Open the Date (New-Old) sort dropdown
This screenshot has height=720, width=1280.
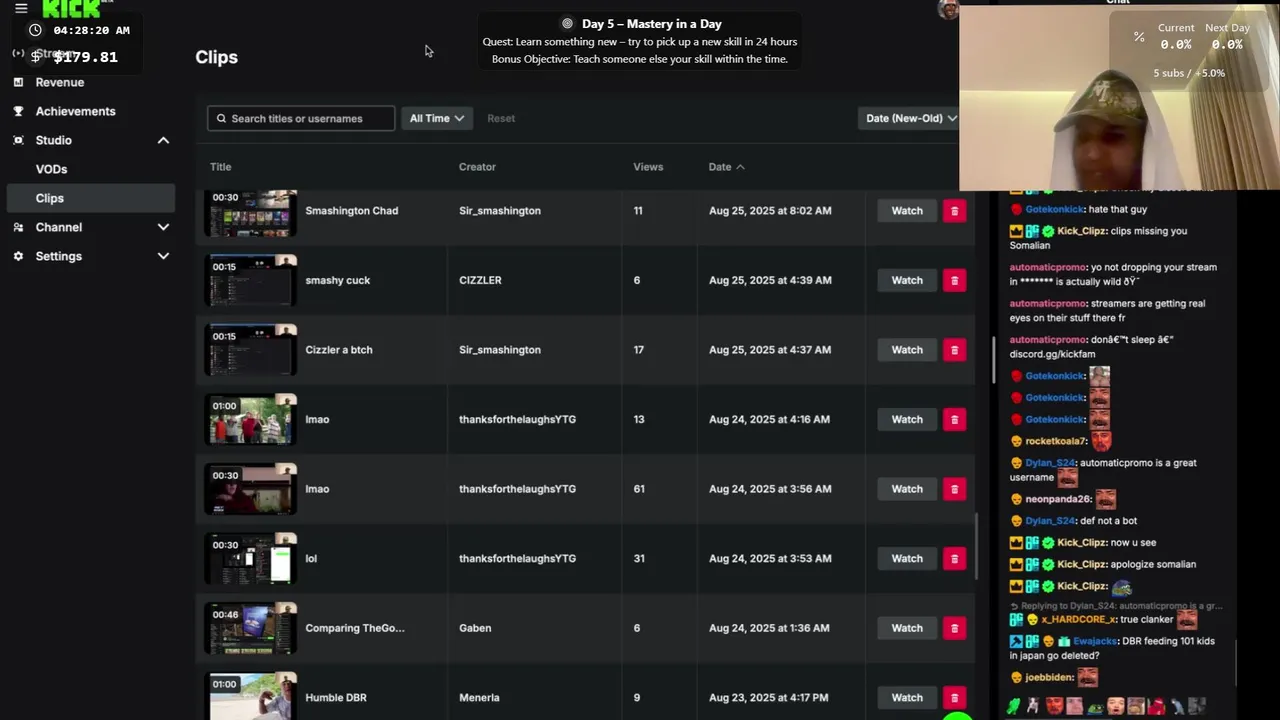click(909, 118)
